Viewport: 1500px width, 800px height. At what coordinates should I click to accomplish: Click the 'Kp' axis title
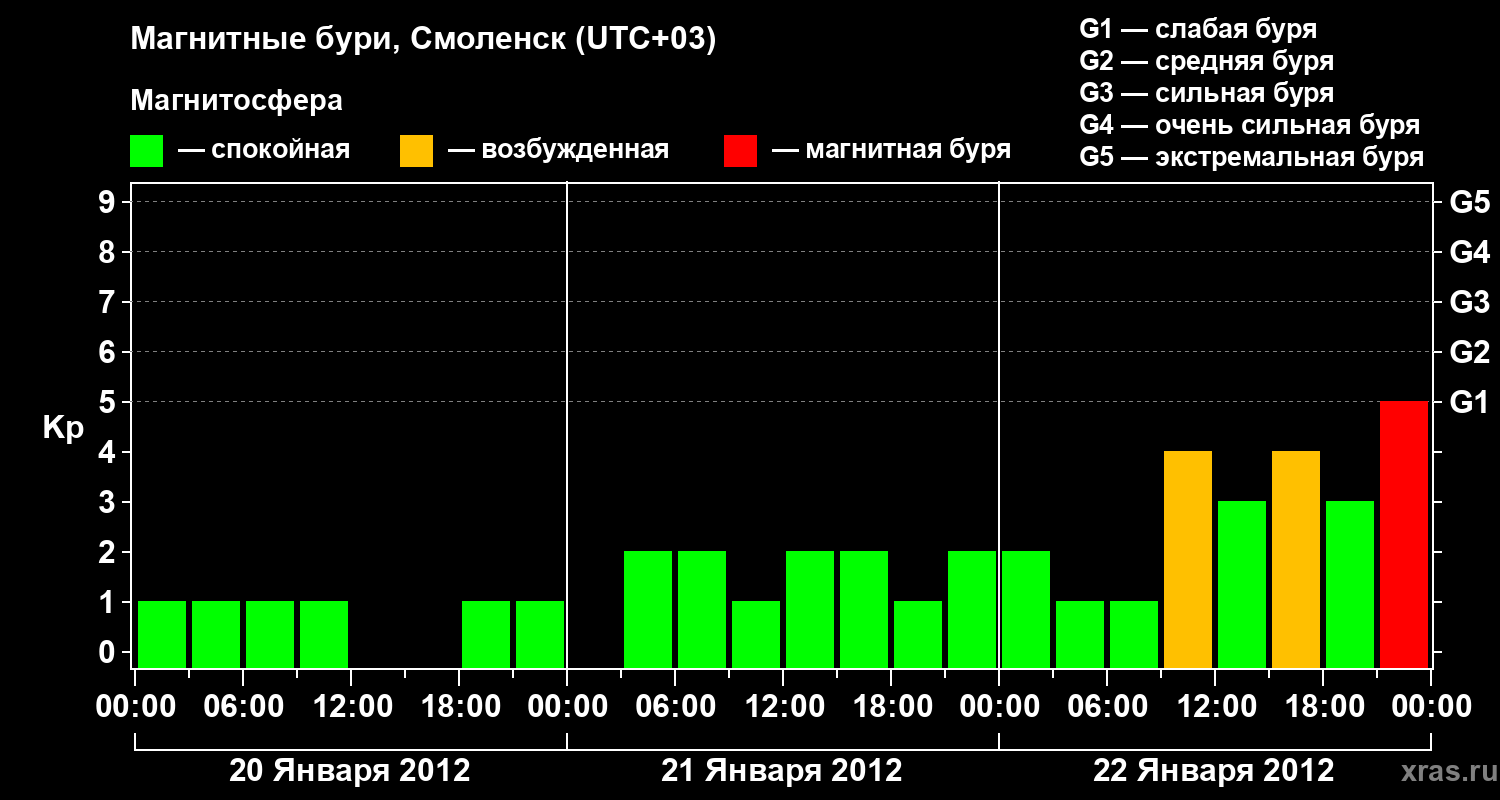click(x=63, y=428)
